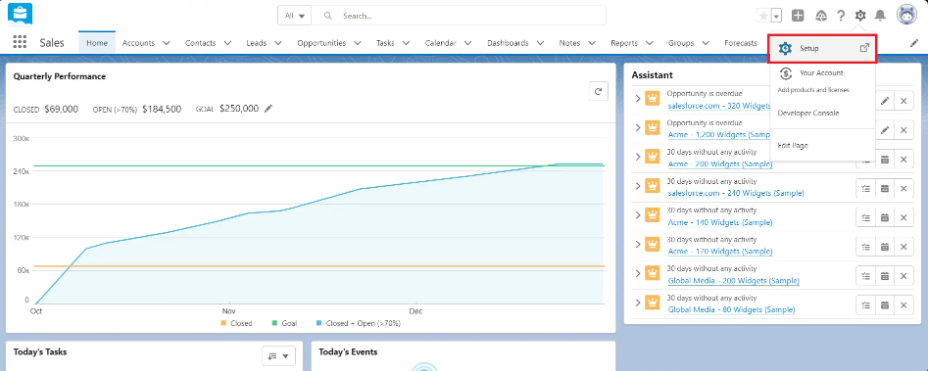The height and width of the screenshot is (371, 928).
Task: Click the global actions plus icon
Action: coord(798,16)
